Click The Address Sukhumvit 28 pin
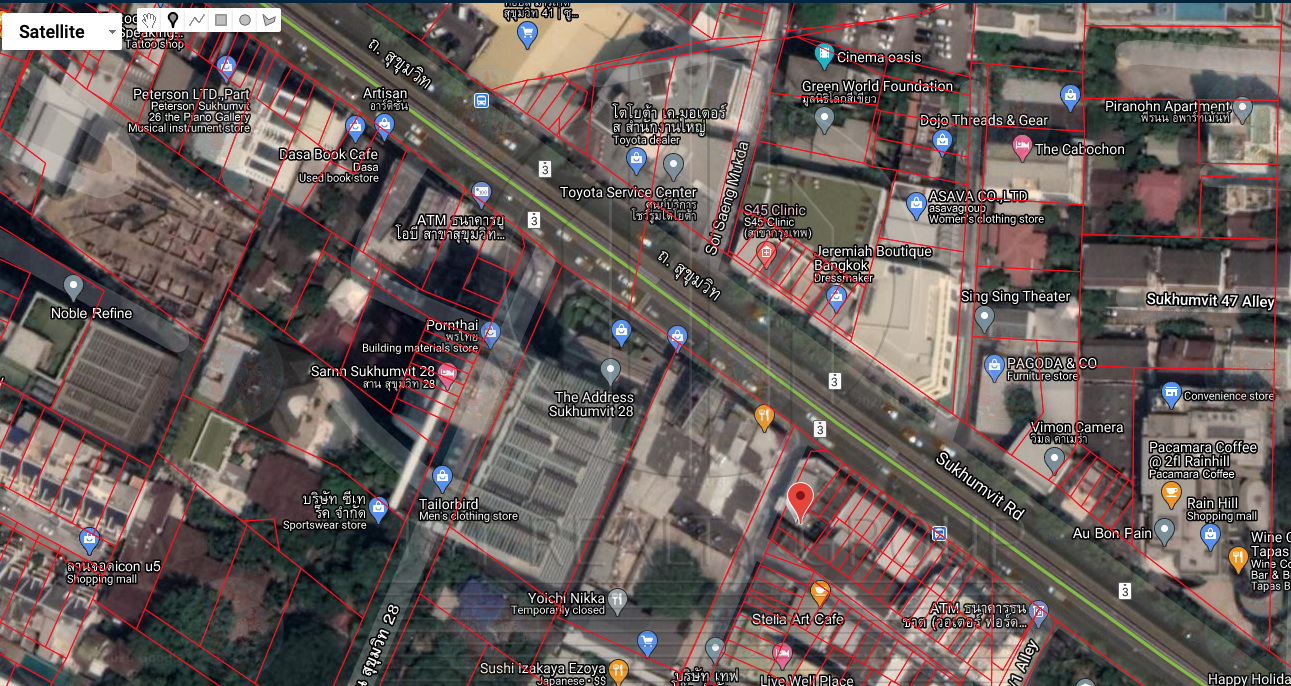The height and width of the screenshot is (686, 1291). (610, 371)
